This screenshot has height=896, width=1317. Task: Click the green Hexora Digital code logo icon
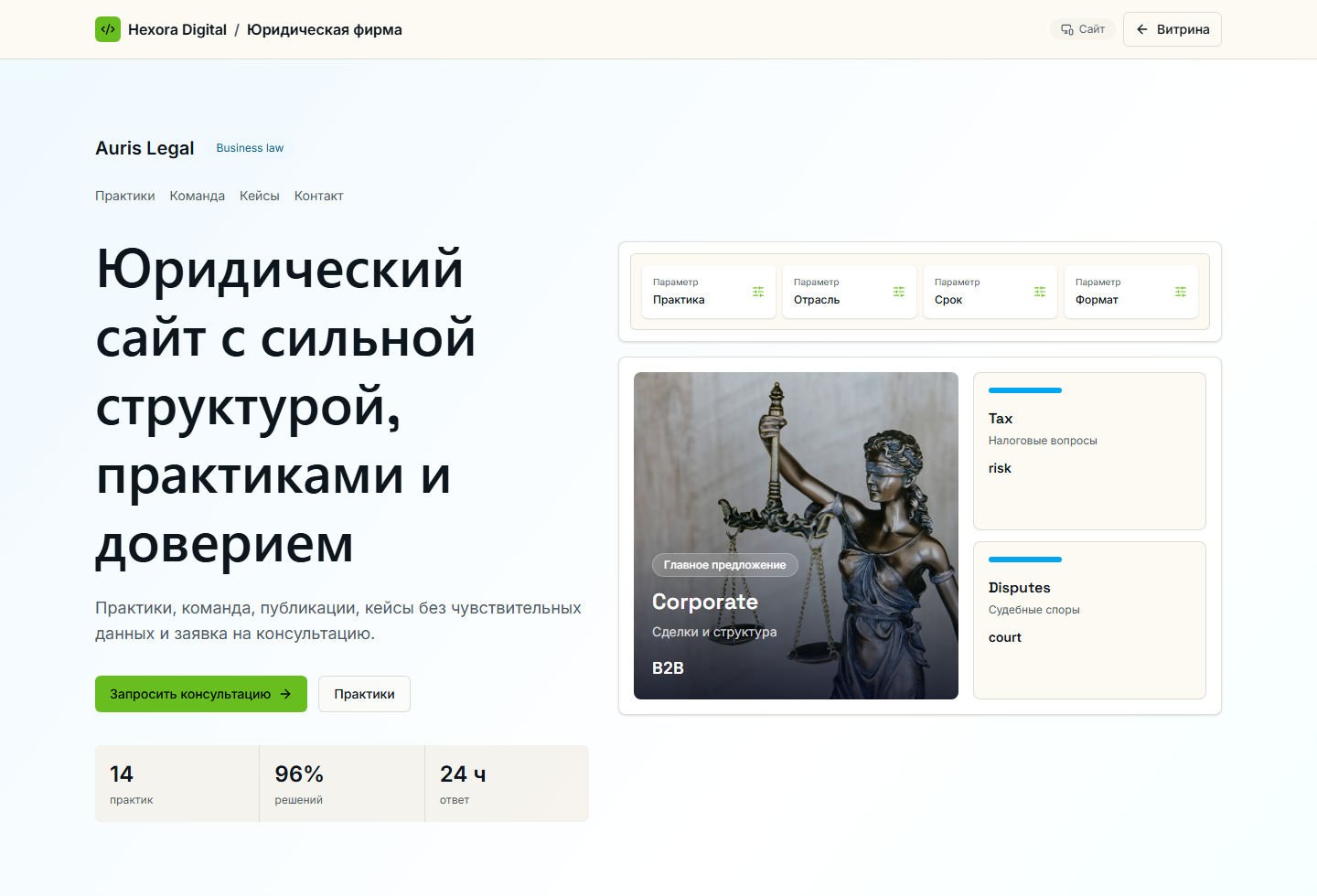tap(108, 29)
